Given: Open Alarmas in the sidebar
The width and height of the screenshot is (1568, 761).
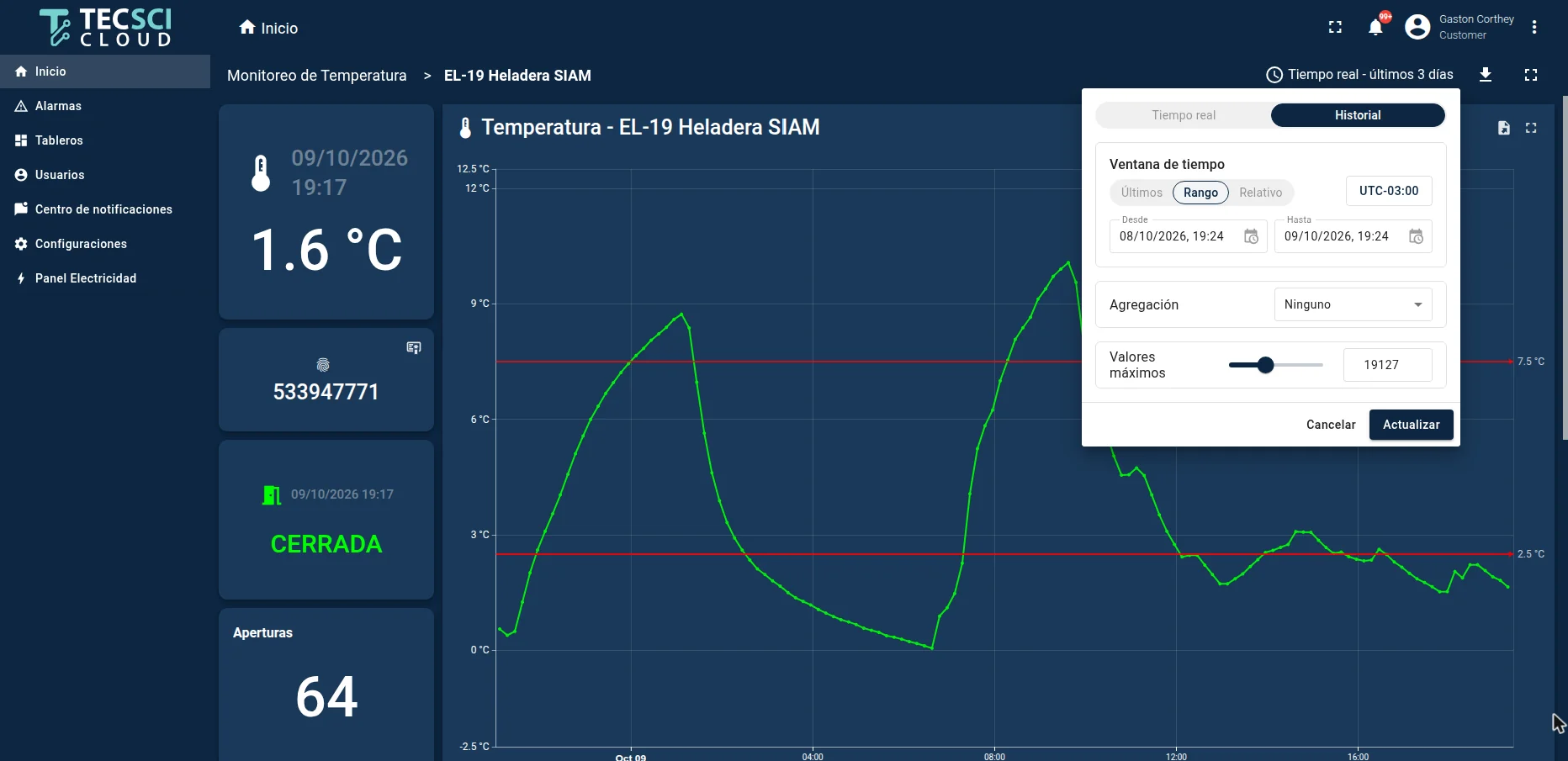Looking at the screenshot, I should [105, 106].
